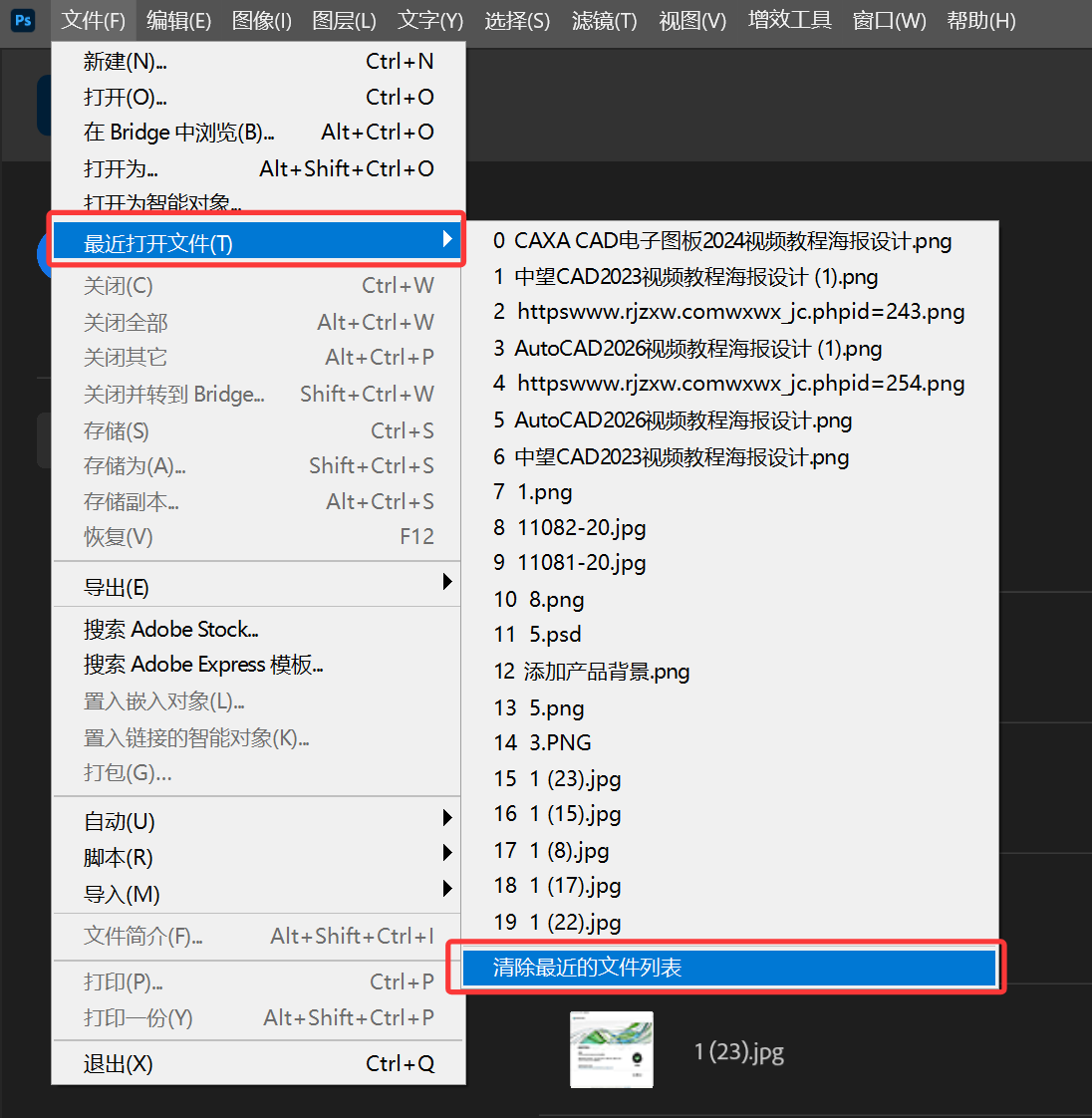Expand the 导入(M) submenu

(258, 894)
